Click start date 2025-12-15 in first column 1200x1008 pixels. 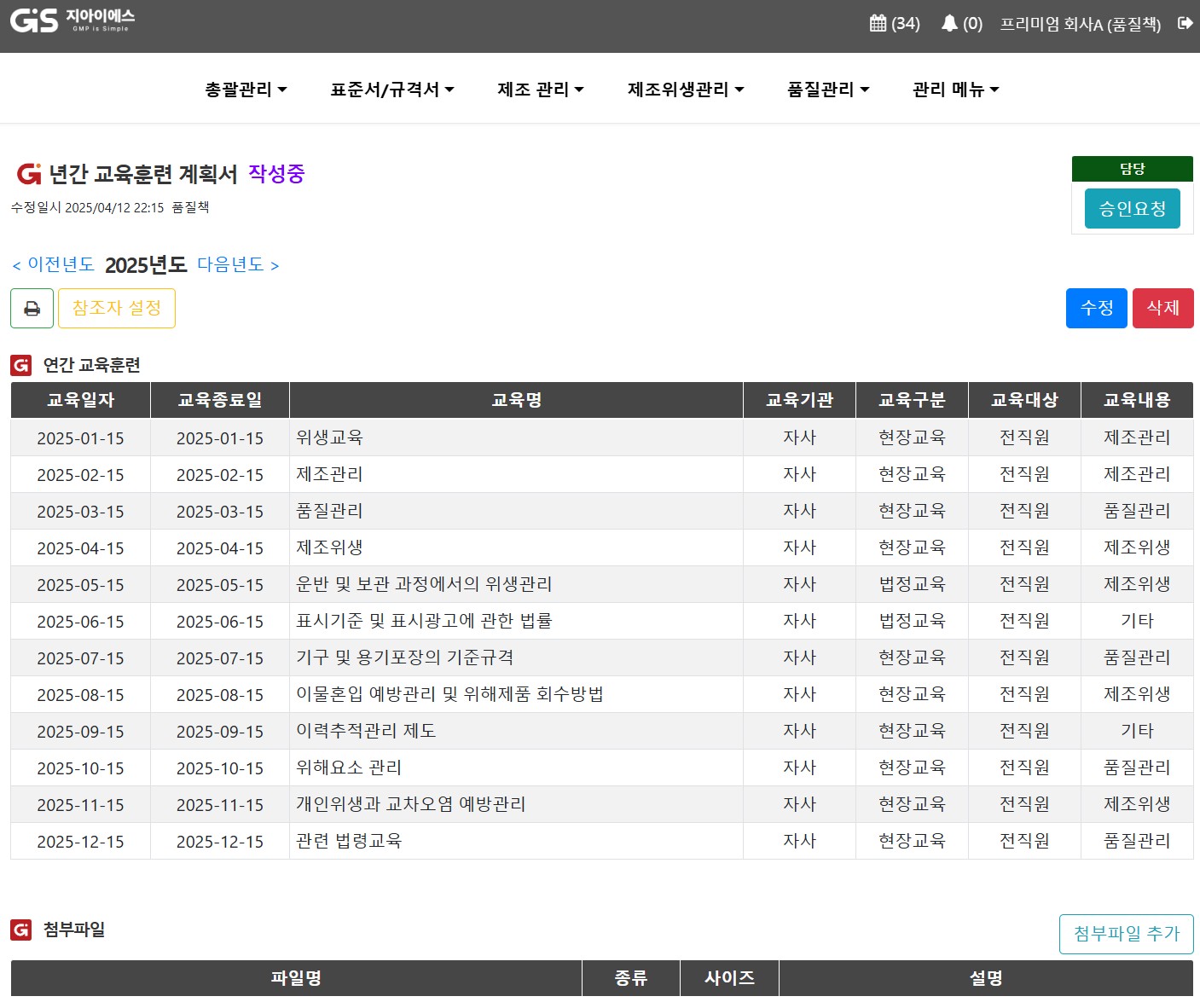(x=80, y=842)
